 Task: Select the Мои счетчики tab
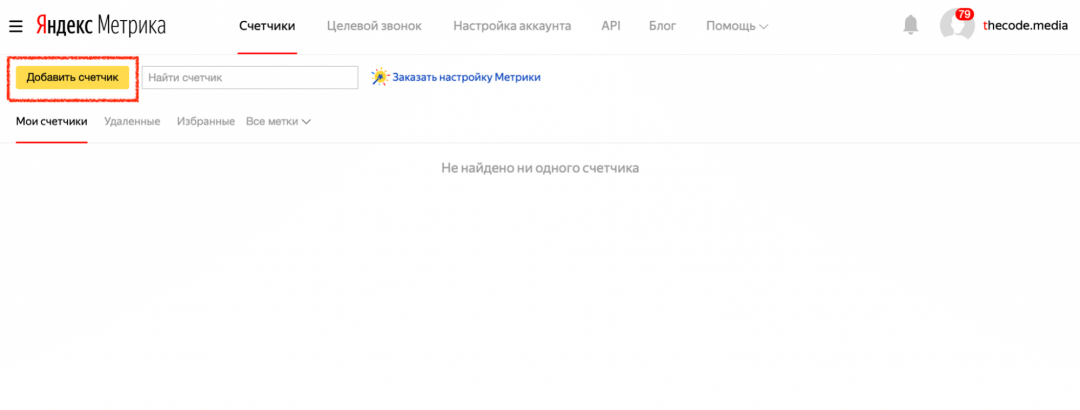pyautogui.click(x=52, y=121)
